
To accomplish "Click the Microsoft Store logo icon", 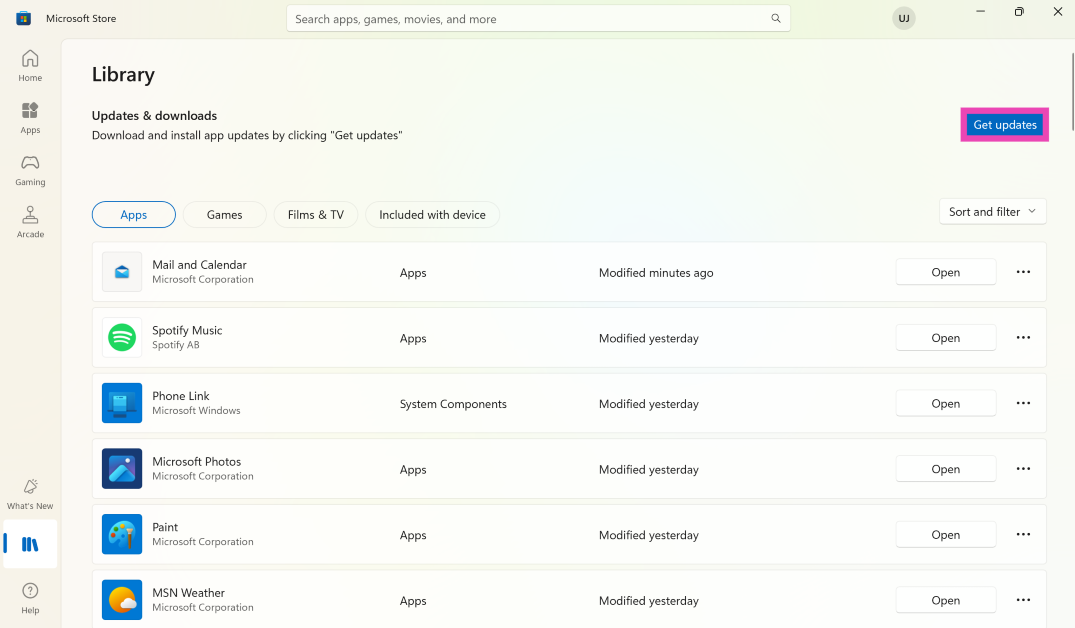I will point(23,19).
